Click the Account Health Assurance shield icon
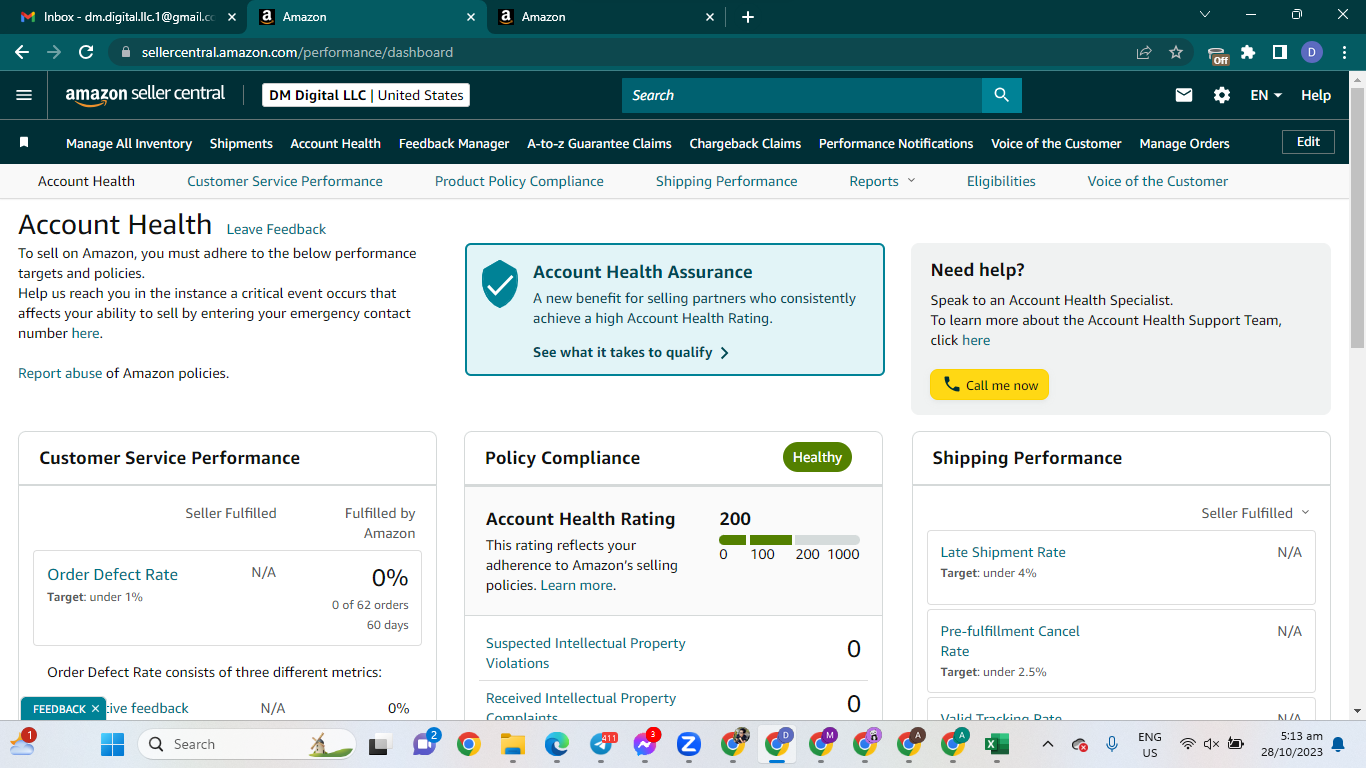 tap(499, 284)
